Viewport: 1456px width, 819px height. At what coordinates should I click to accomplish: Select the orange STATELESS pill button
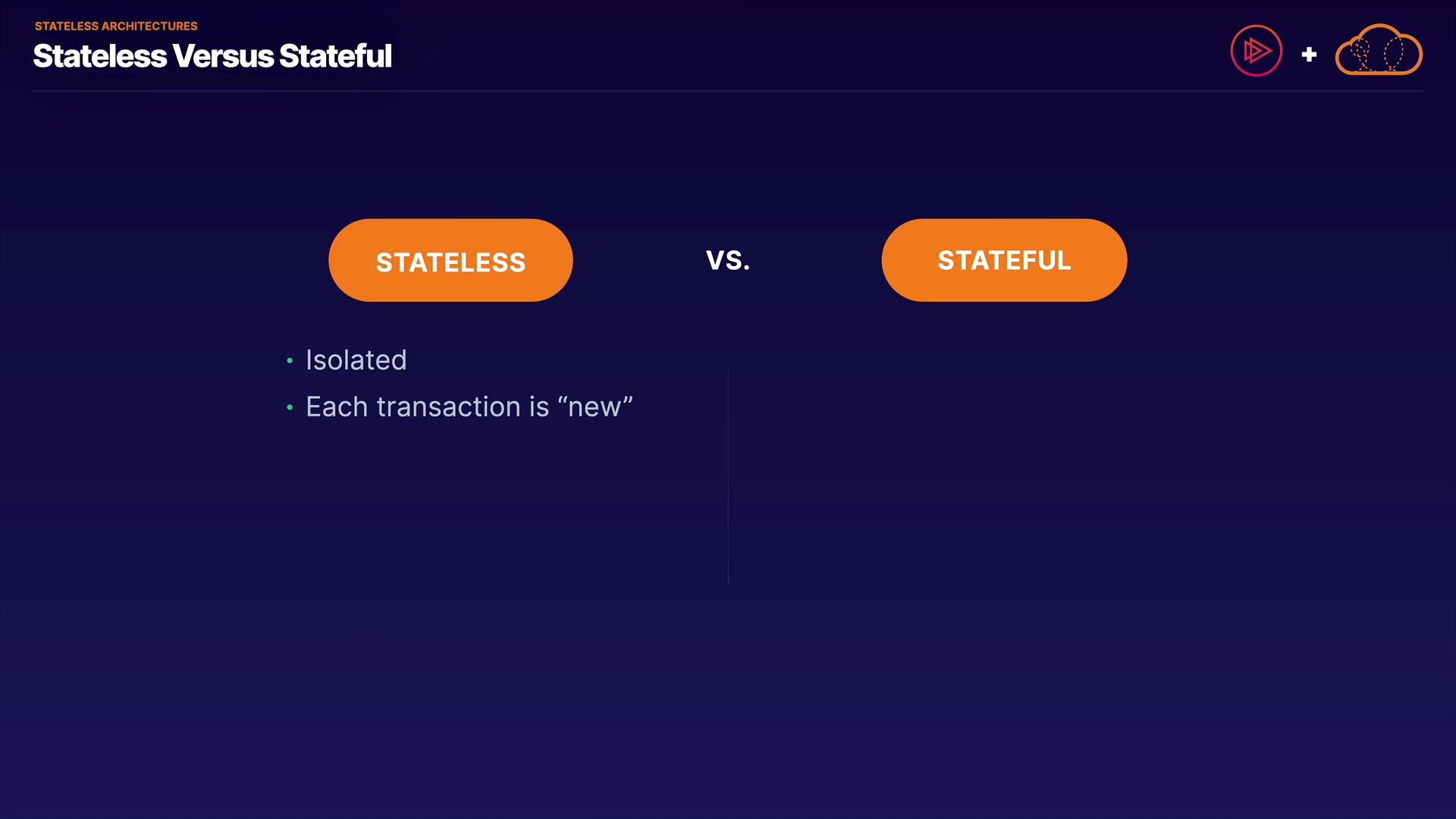450,260
